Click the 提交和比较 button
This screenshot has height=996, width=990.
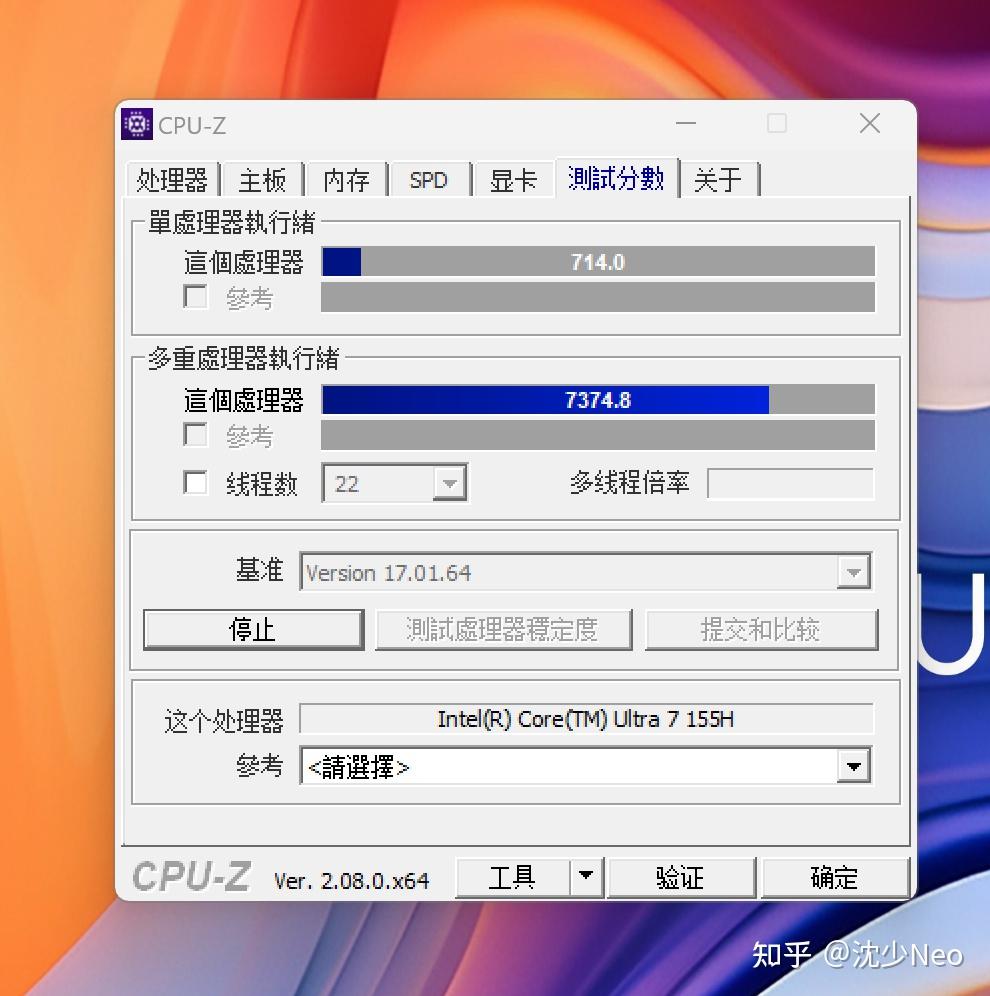click(x=761, y=629)
